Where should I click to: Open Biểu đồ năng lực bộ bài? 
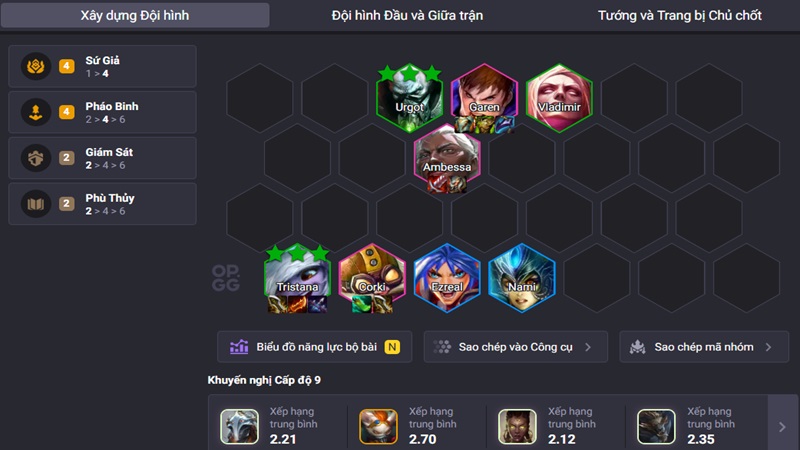coord(314,347)
